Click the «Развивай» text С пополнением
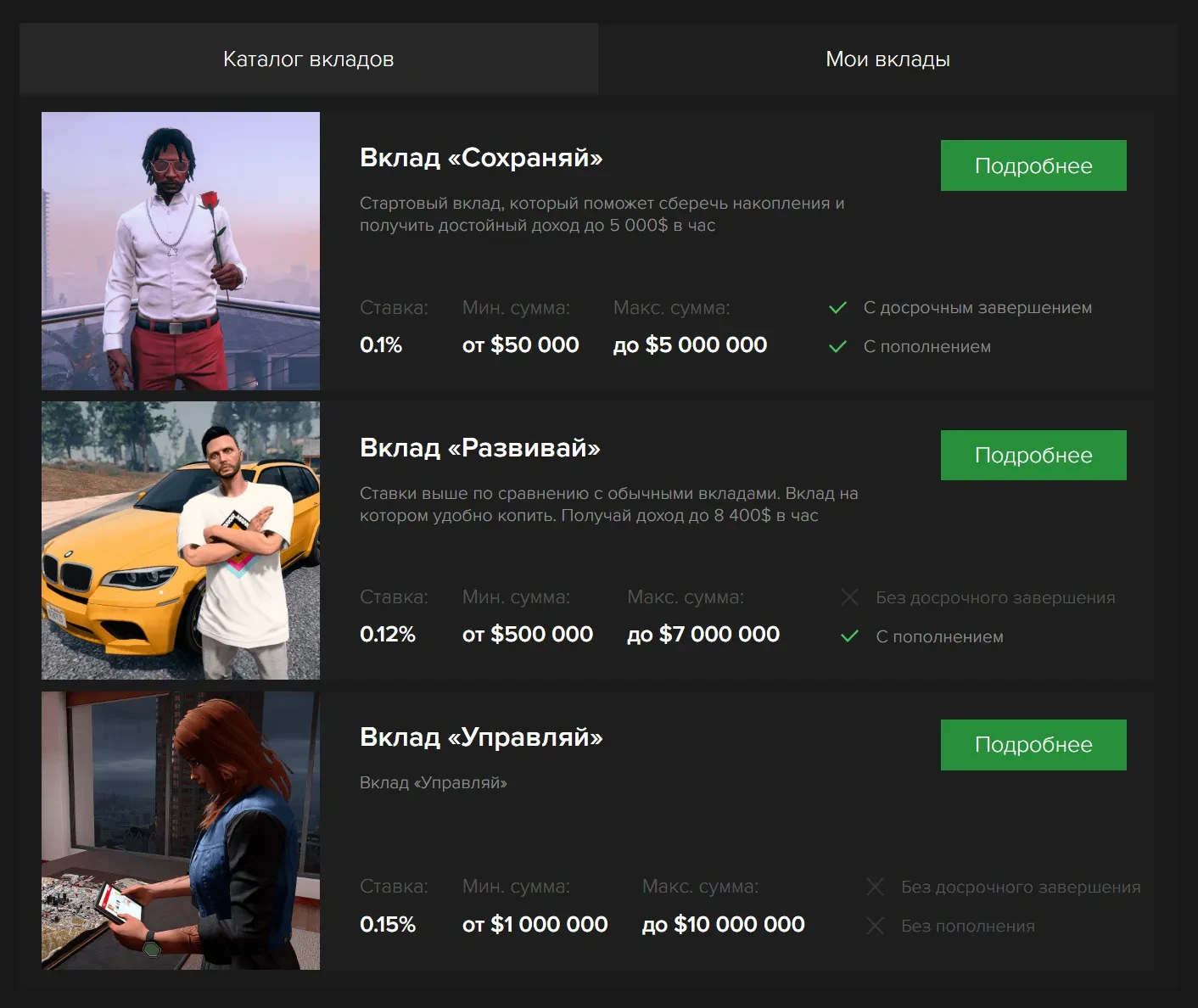 tap(940, 637)
